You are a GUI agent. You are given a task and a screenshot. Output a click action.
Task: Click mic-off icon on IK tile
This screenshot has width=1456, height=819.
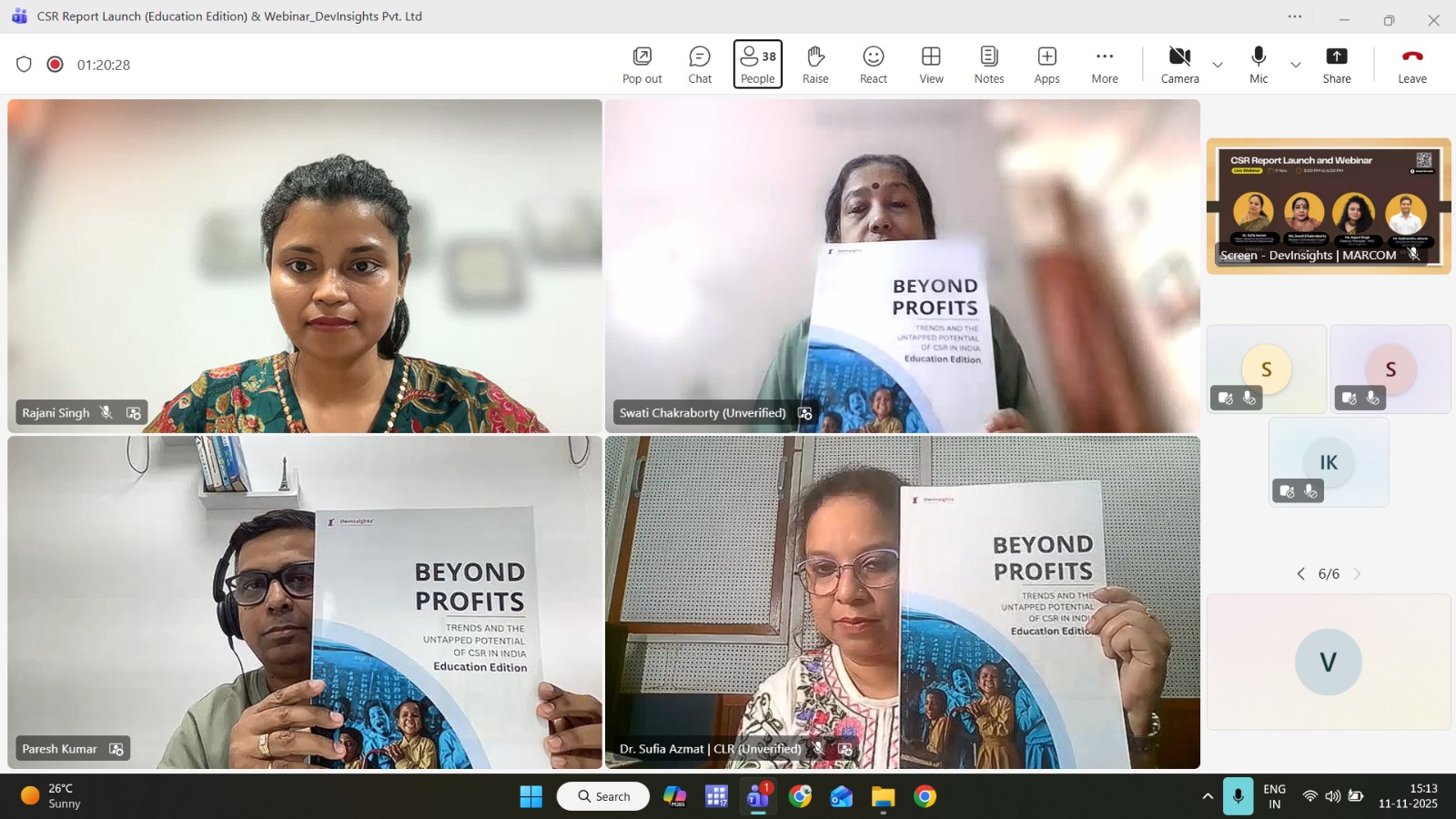[1310, 491]
